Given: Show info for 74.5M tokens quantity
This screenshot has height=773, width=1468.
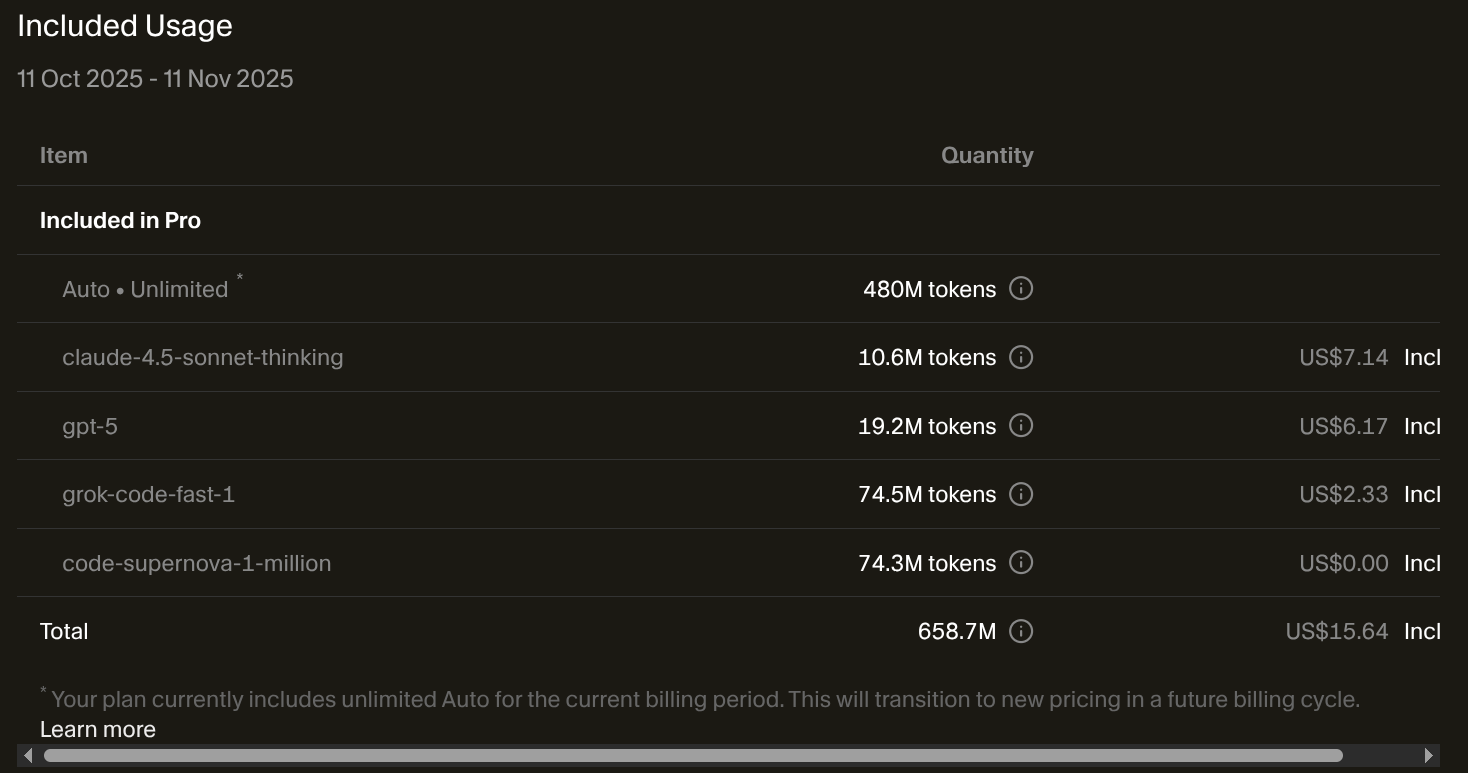Looking at the screenshot, I should 1020,494.
